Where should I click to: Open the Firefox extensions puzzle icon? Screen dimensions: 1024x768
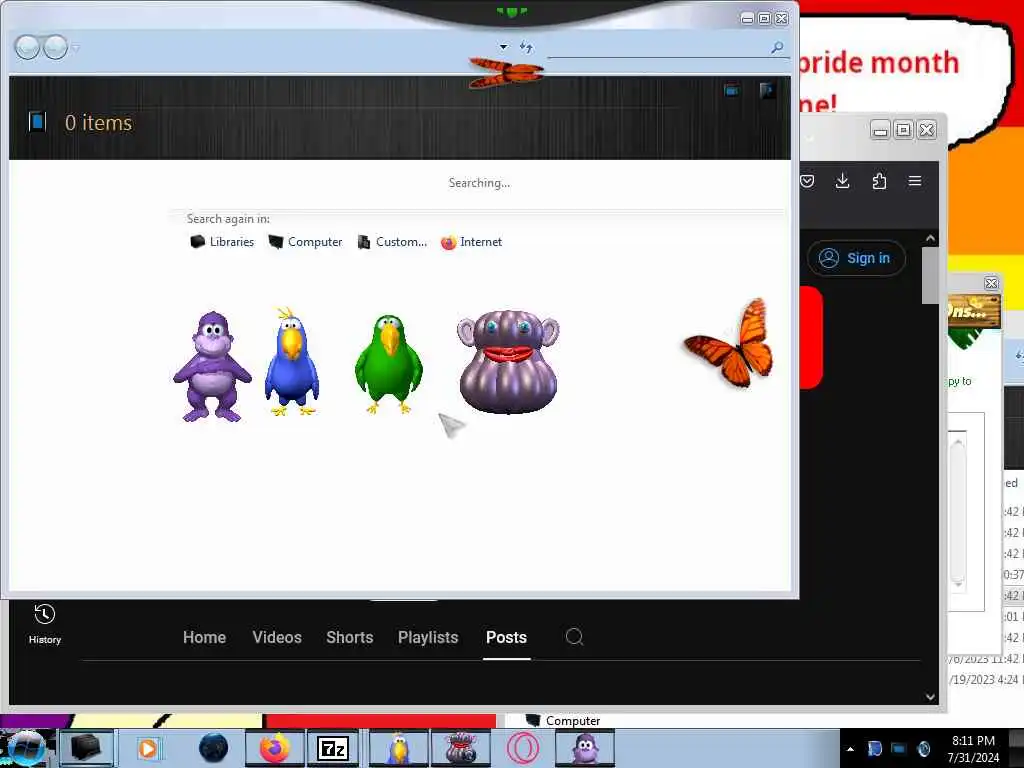(879, 181)
